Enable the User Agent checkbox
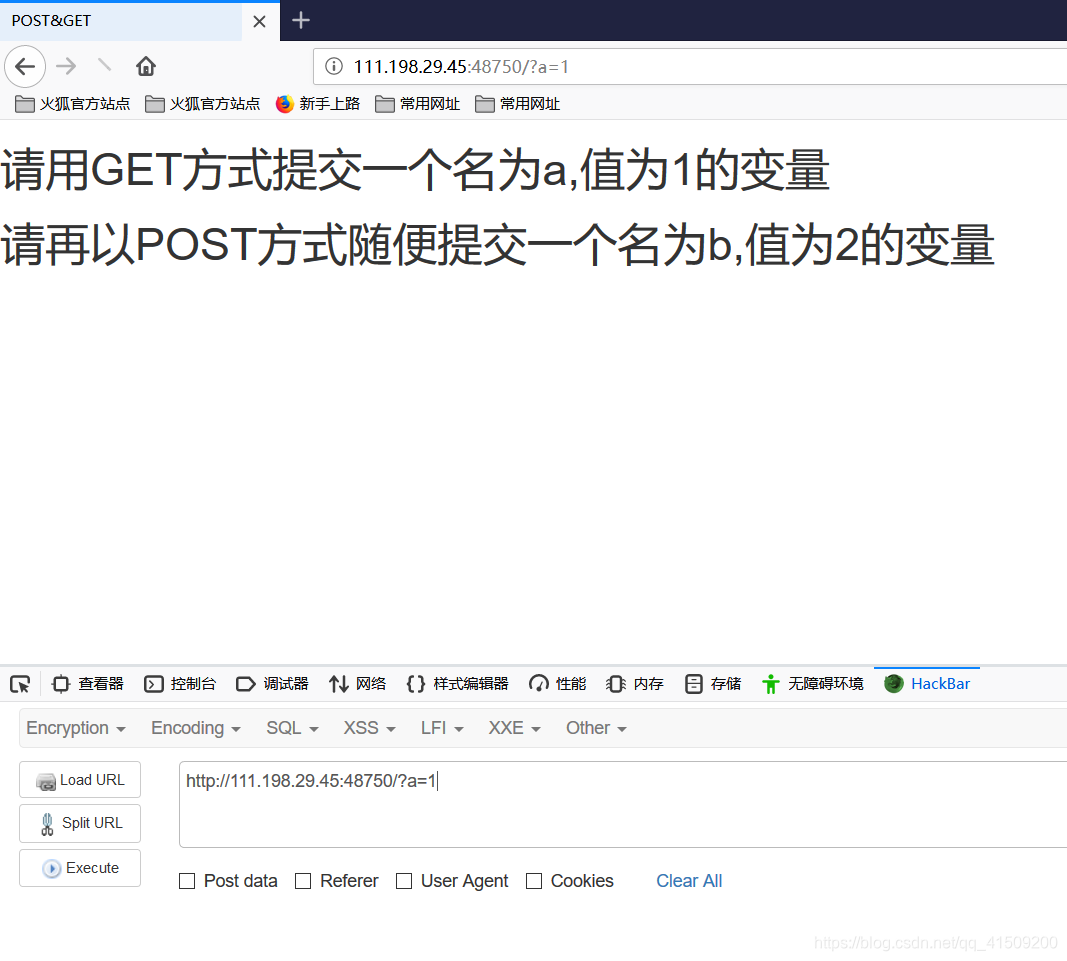This screenshot has height=961, width=1067. 404,881
